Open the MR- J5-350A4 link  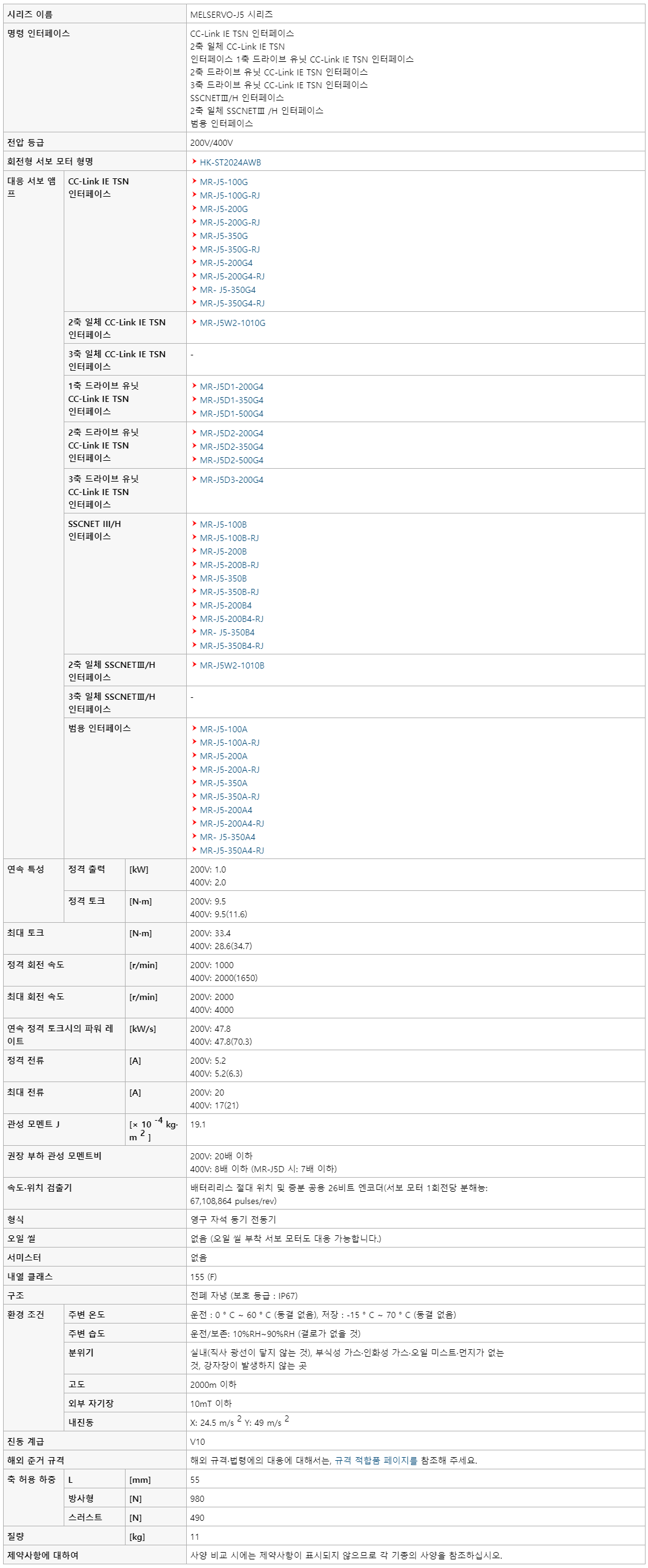228,837
